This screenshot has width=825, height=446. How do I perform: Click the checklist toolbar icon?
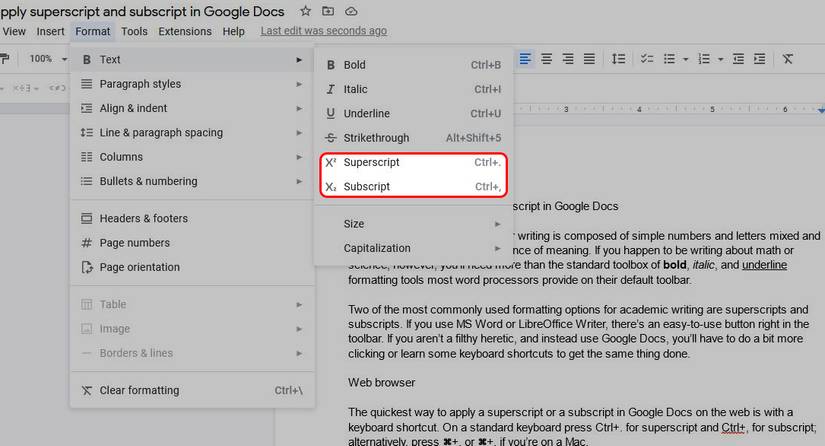[x=647, y=59]
